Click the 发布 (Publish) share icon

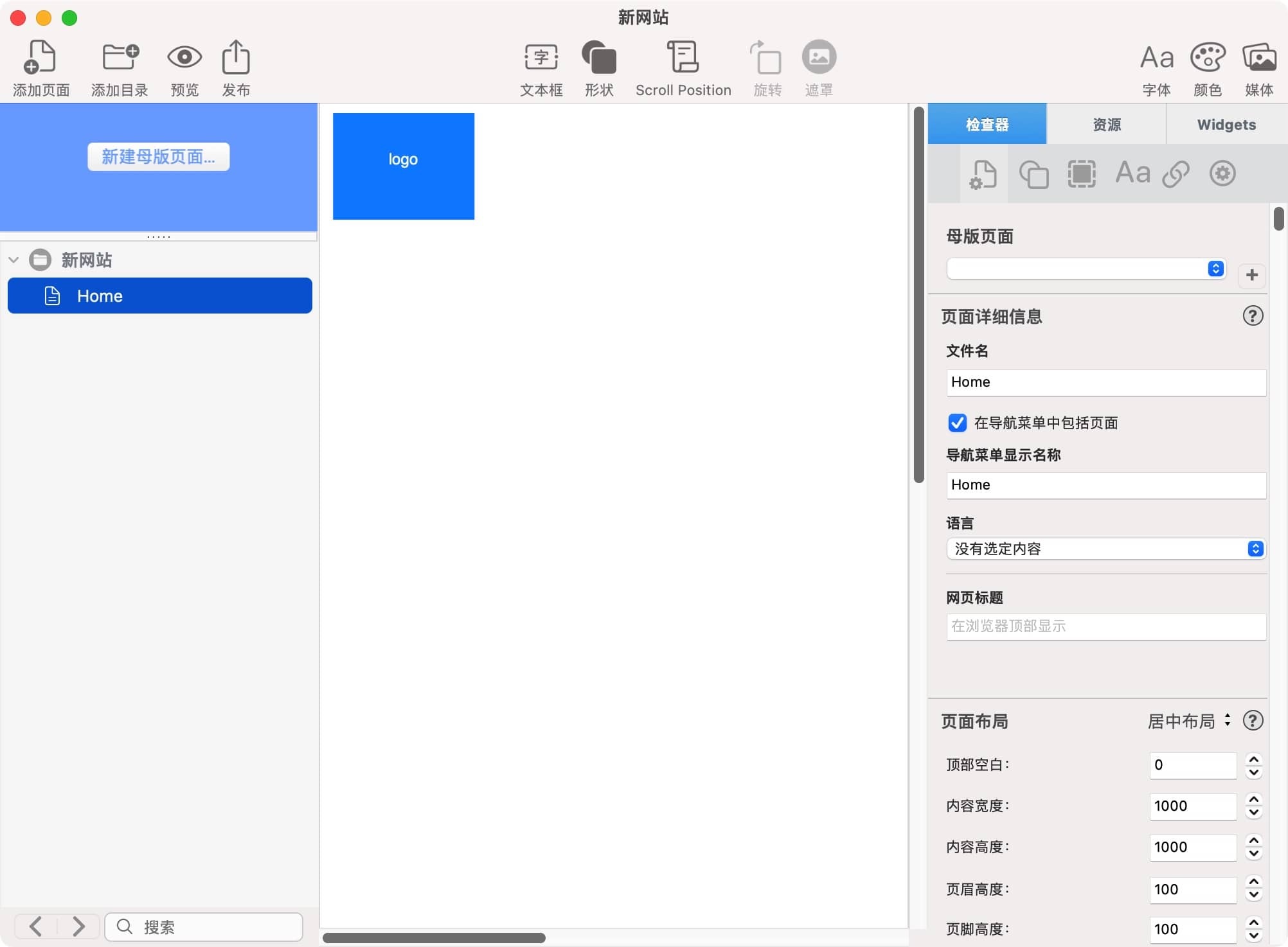[x=236, y=57]
